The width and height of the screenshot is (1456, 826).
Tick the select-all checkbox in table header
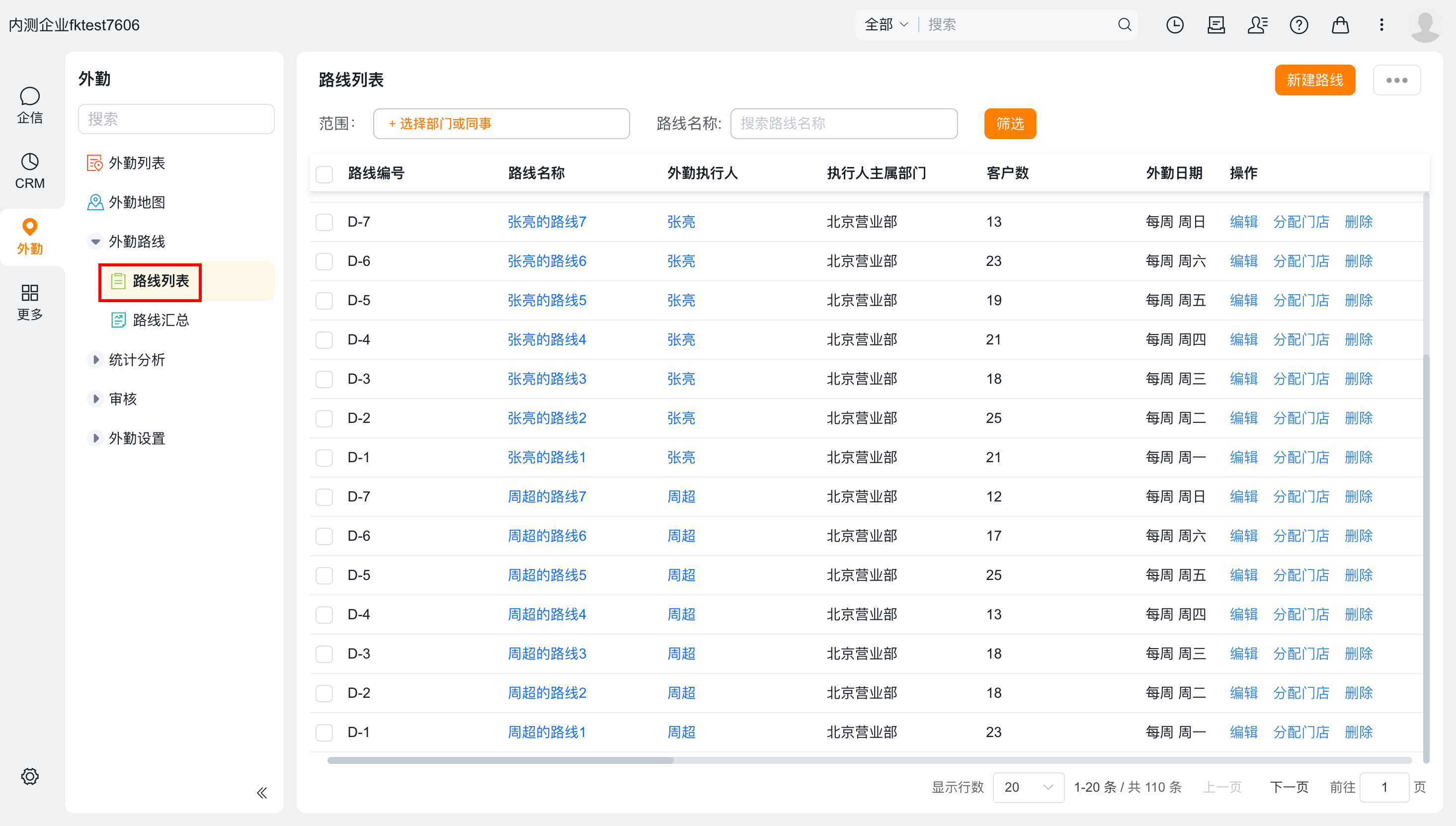click(324, 173)
